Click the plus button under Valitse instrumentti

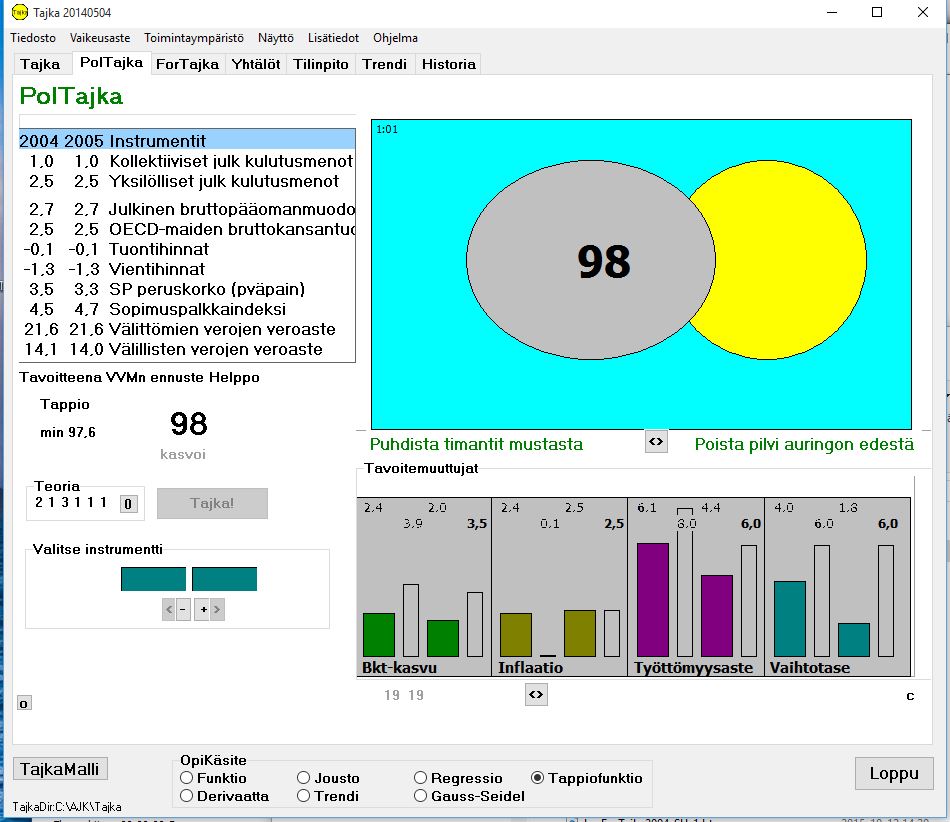pyautogui.click(x=201, y=609)
